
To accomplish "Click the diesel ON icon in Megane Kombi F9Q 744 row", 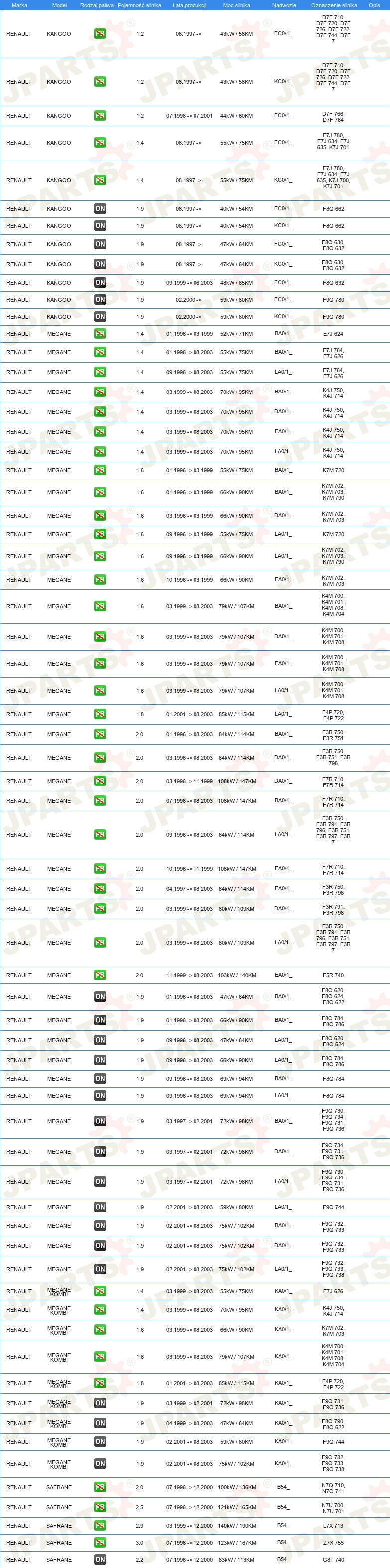I will click(100, 1442).
